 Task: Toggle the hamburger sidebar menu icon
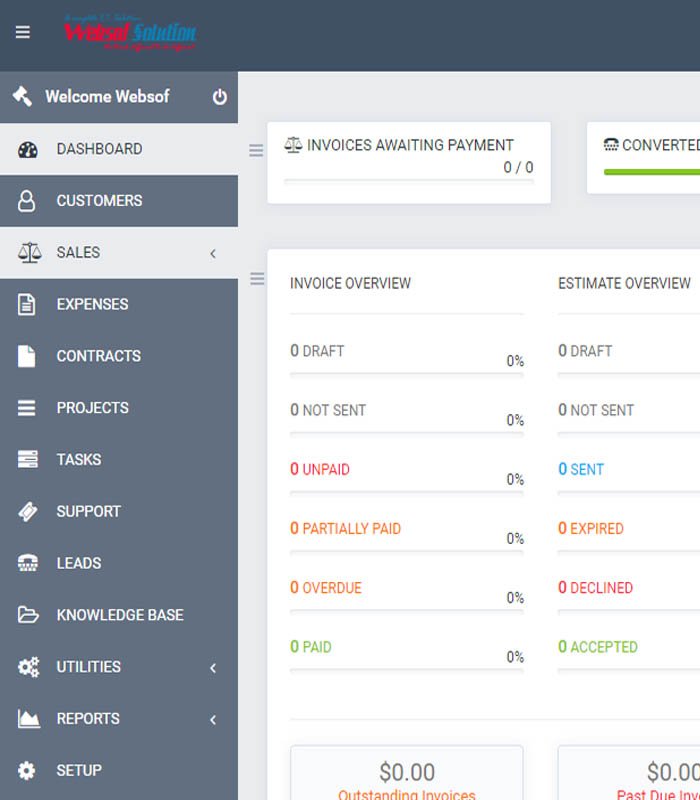pos(22,32)
